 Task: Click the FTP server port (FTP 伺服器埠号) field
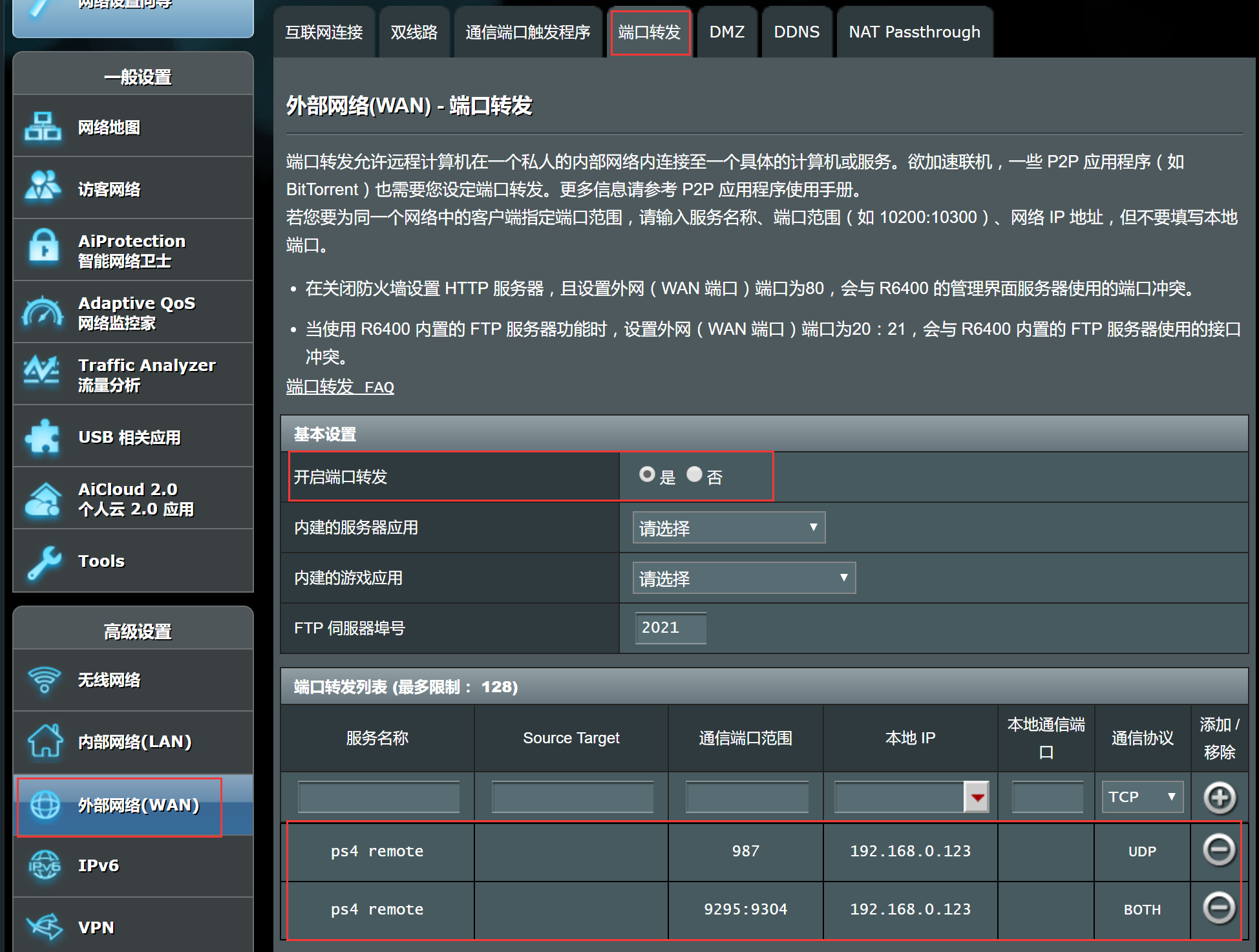pos(670,628)
